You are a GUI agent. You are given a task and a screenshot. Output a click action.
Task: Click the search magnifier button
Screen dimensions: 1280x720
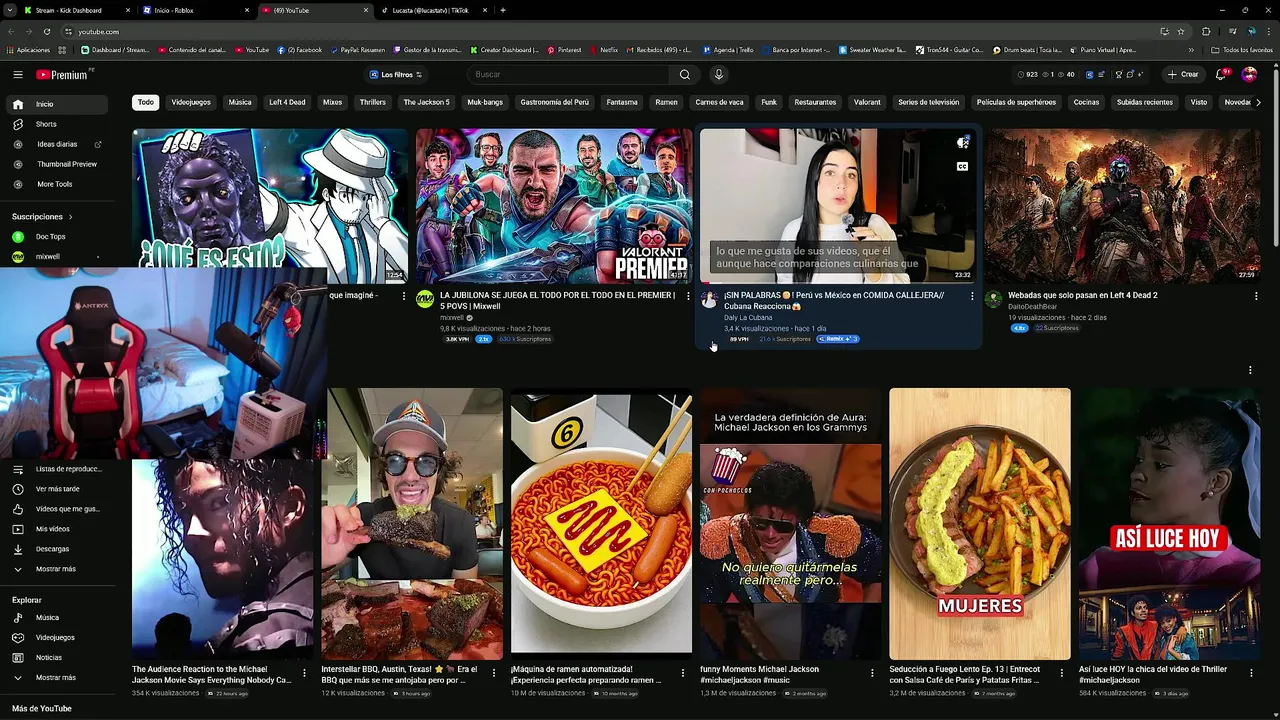pos(685,74)
